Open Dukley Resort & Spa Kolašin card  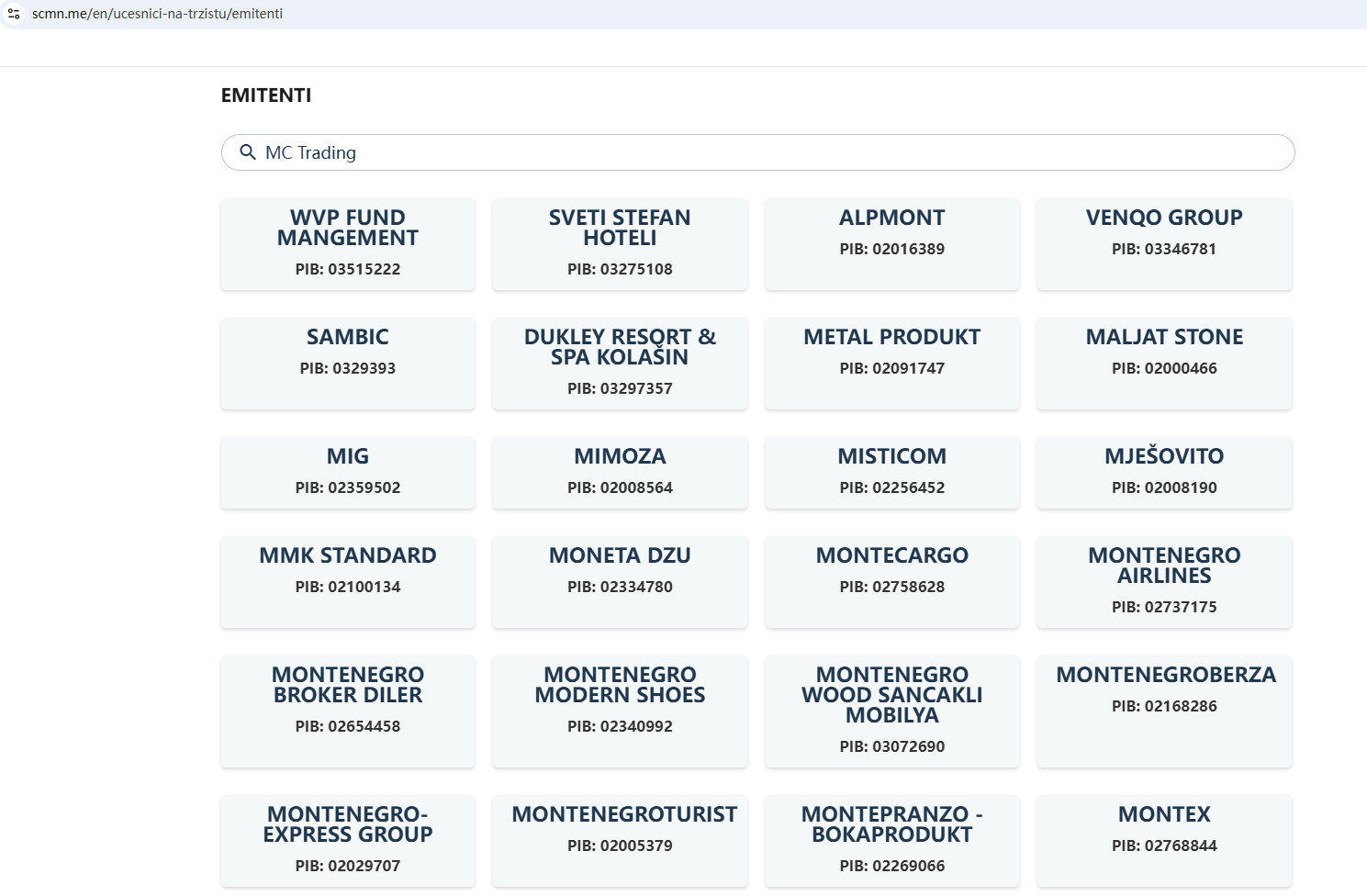click(x=620, y=364)
